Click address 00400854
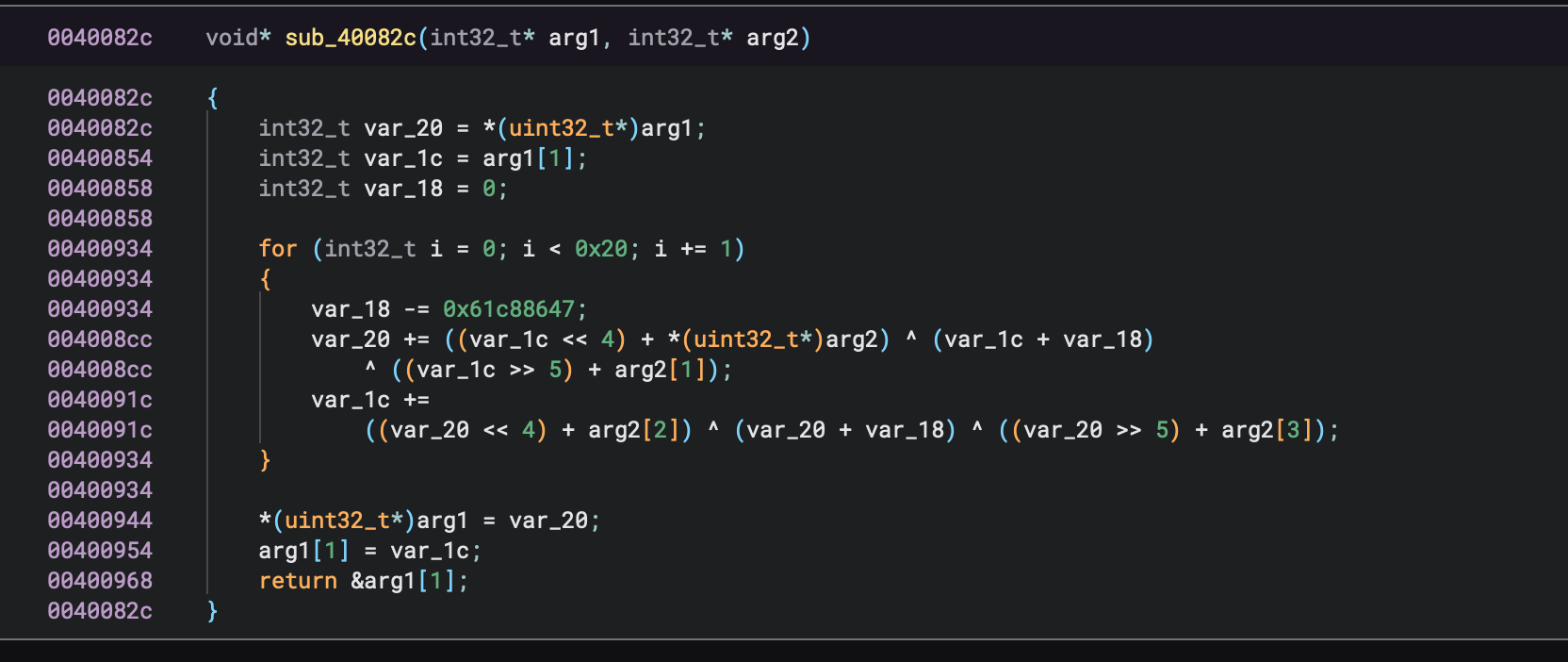Viewport: 1568px width, 662px height. pos(100,158)
